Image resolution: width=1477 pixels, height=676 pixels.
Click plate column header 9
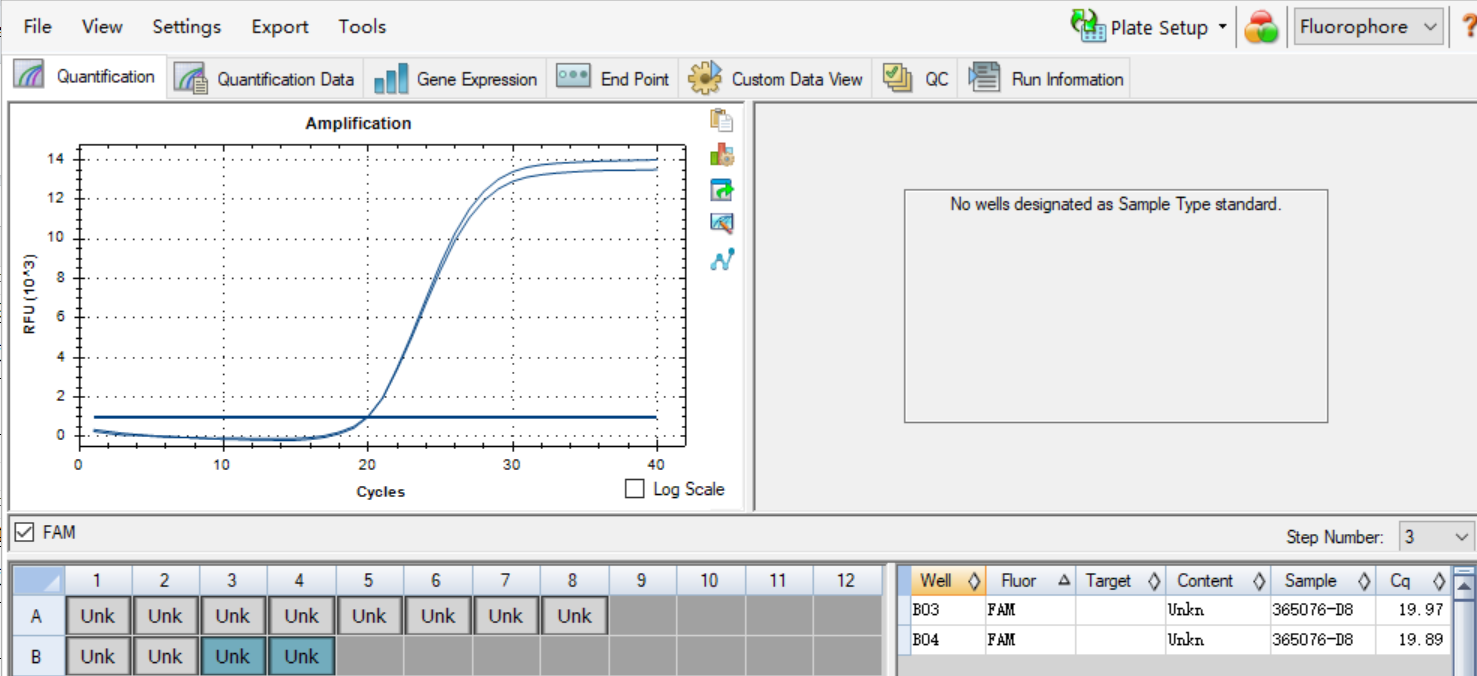click(x=641, y=580)
